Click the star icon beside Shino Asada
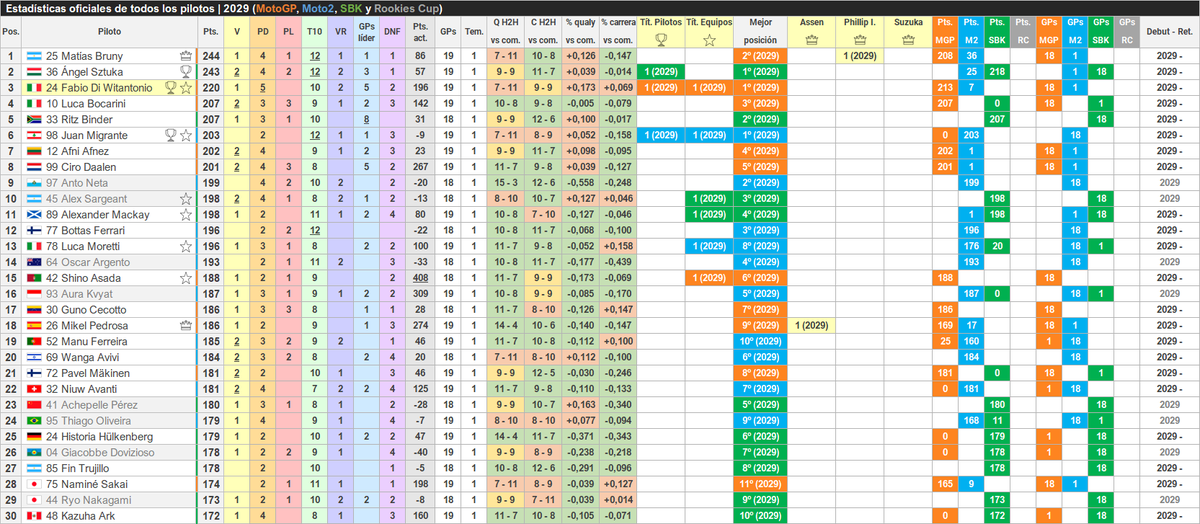This screenshot has width=1200, height=524. click(x=186, y=277)
